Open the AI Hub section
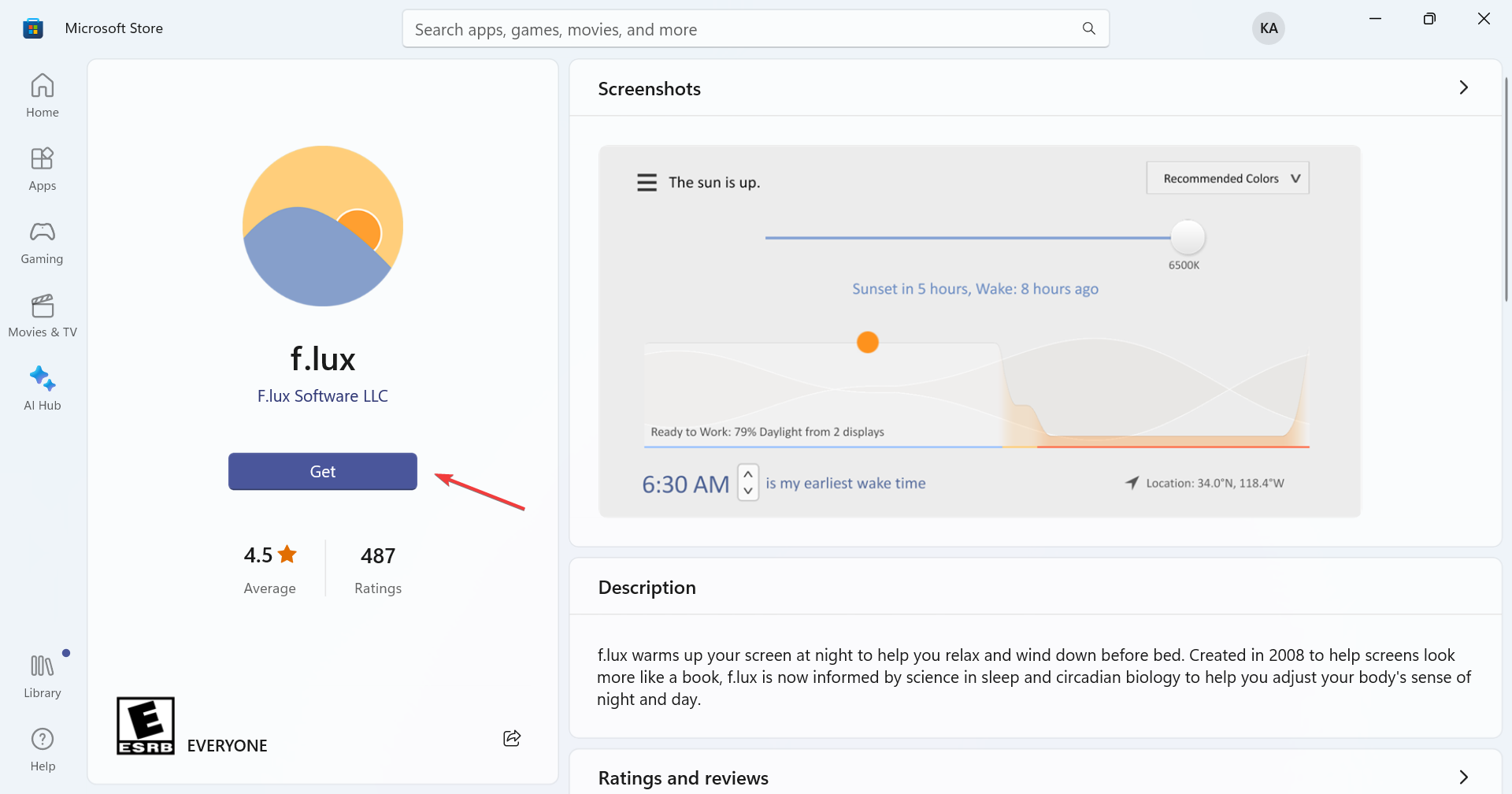The image size is (1512, 794). pos(42,388)
